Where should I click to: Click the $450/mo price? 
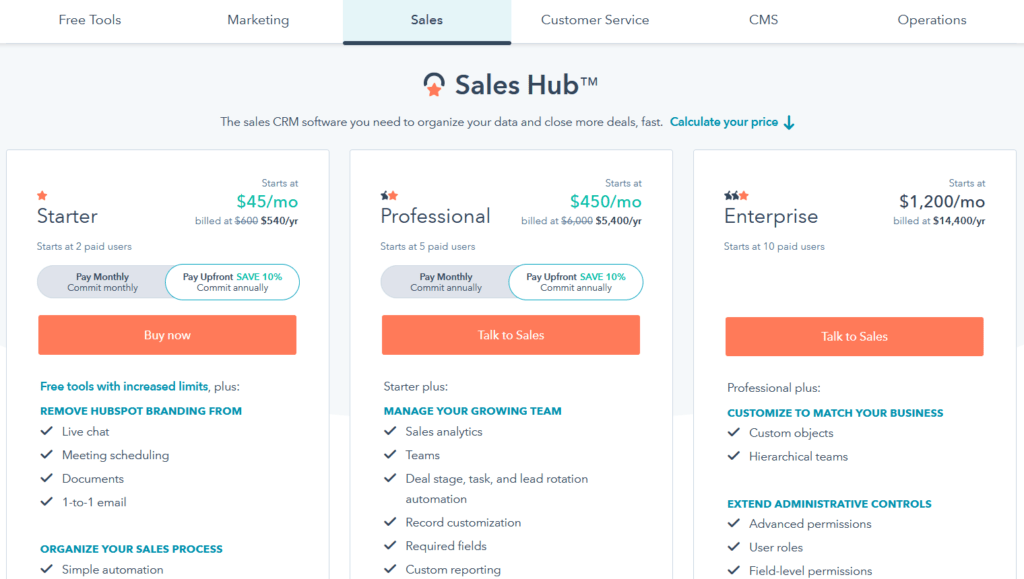(606, 202)
